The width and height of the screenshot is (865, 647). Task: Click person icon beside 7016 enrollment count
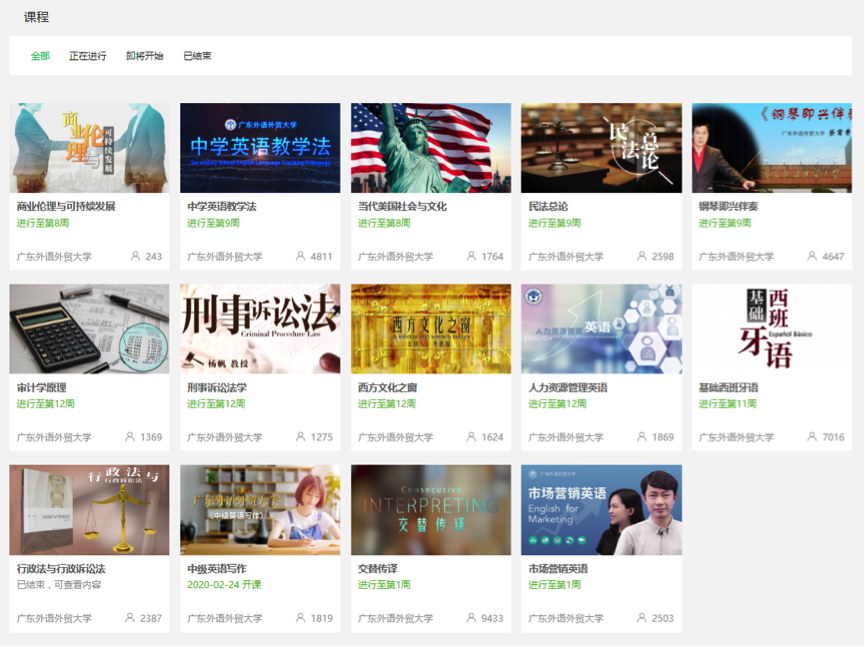click(812, 437)
